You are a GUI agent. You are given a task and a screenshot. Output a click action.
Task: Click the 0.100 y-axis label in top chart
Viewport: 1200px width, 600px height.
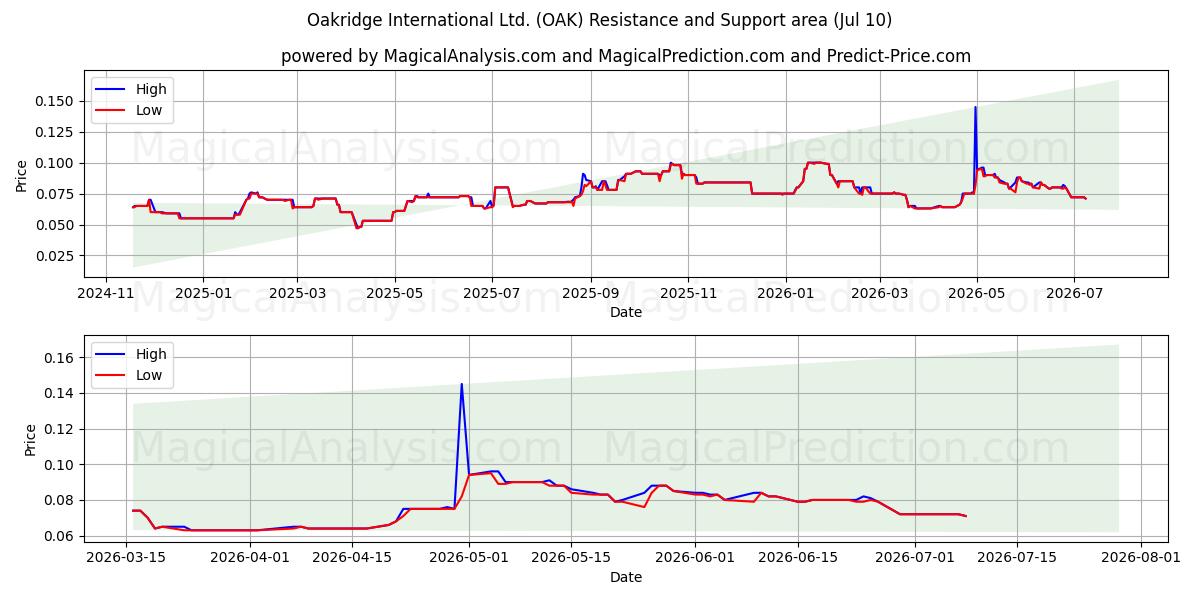[56, 163]
